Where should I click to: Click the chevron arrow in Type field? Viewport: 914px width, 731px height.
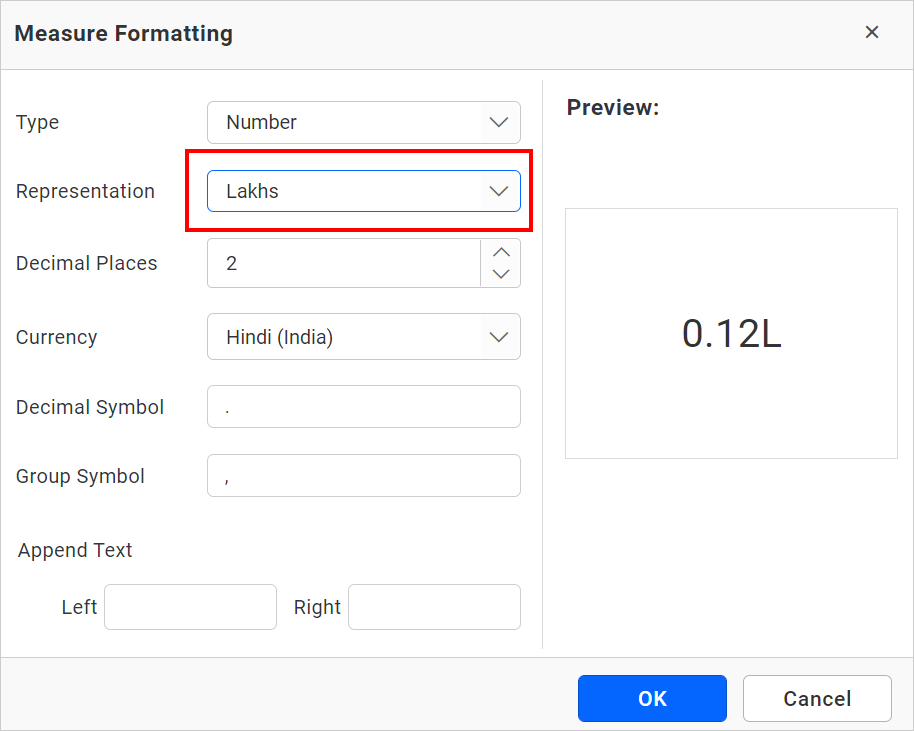tap(499, 122)
